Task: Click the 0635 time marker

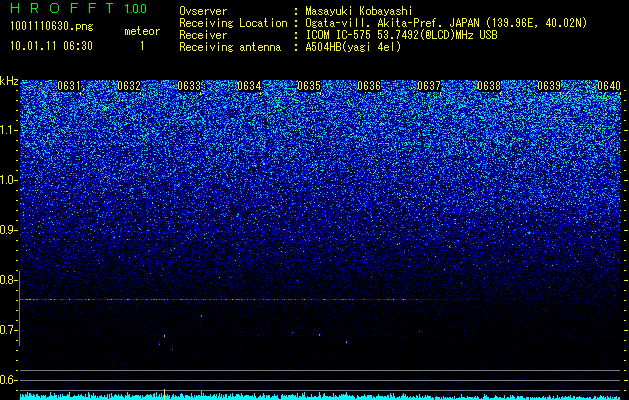Action: click(309, 86)
